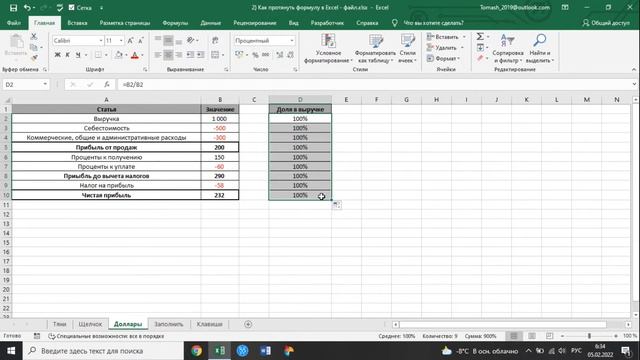
Task: Toggle horizontal center alignment
Action: click(x=168, y=55)
